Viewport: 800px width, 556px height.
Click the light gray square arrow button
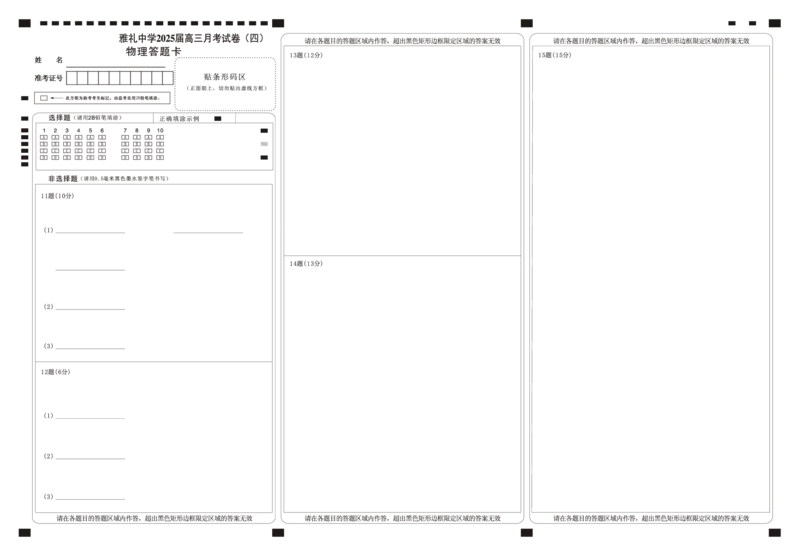pyautogui.click(x=264, y=144)
